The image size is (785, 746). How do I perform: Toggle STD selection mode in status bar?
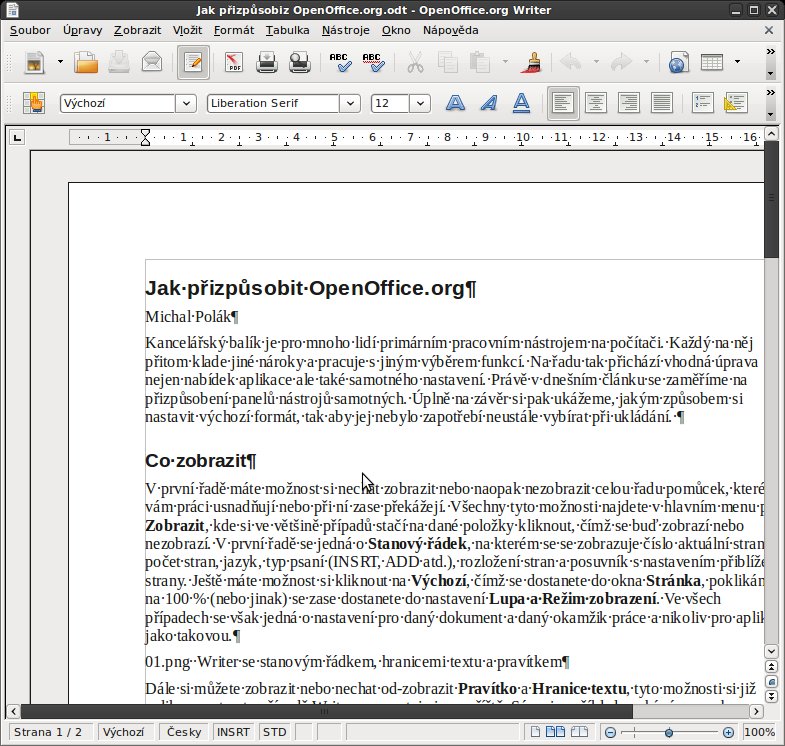point(274,732)
